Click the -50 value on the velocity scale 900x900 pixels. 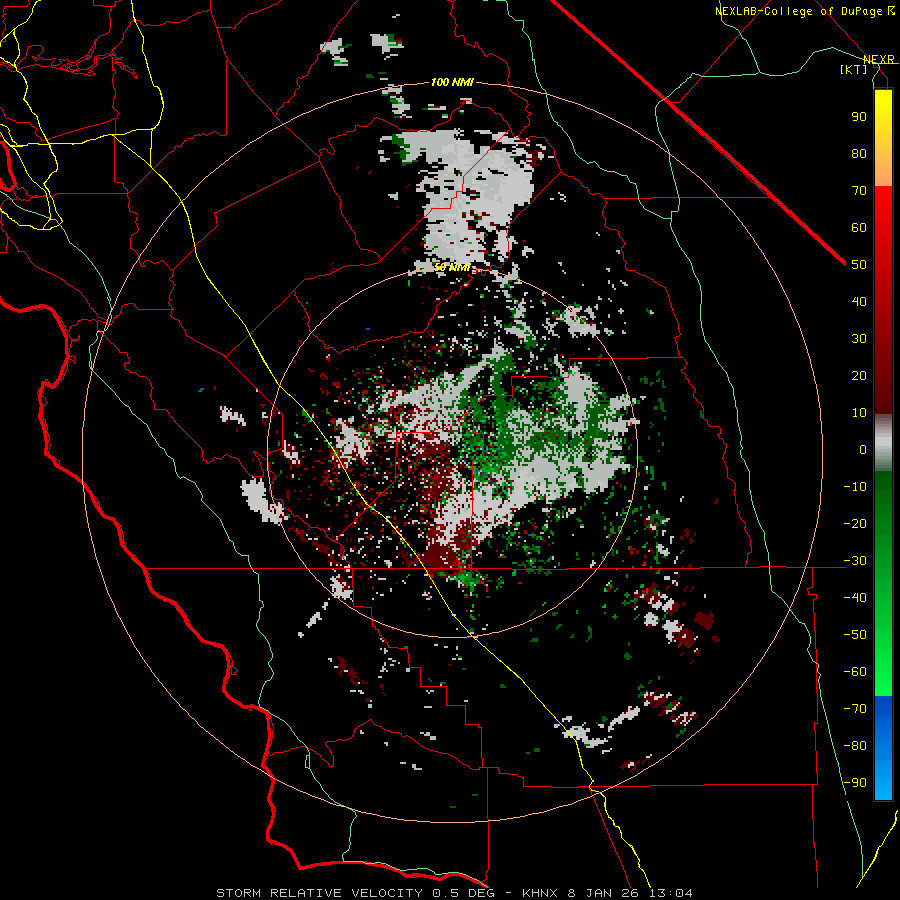[x=855, y=635]
